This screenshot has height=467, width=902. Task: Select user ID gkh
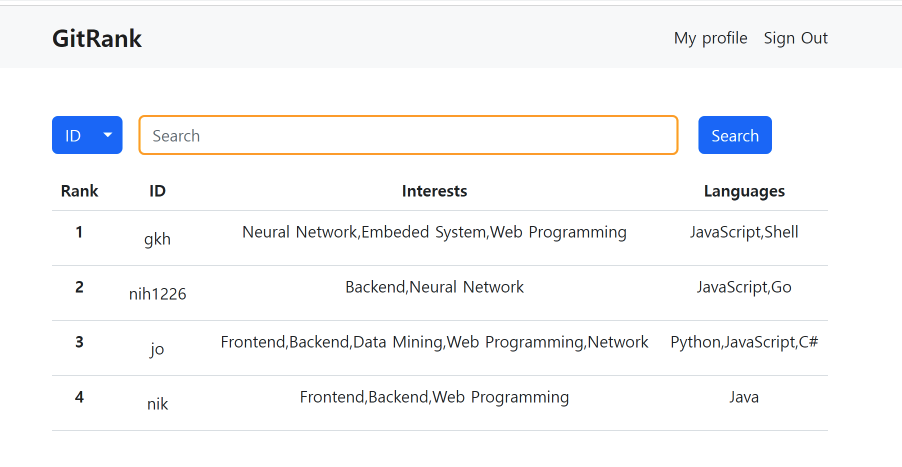(x=157, y=239)
